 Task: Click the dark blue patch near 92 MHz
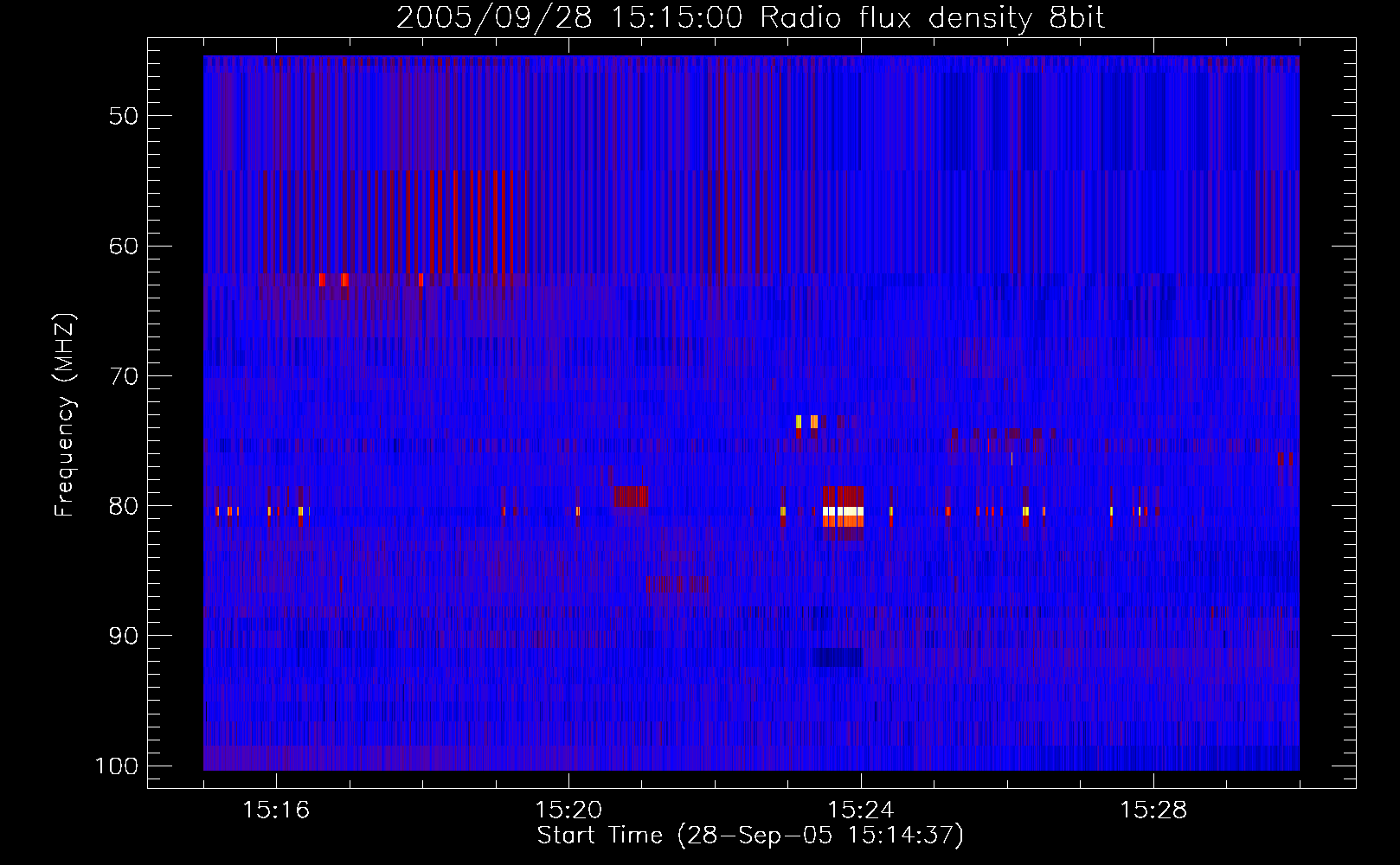tap(839, 657)
